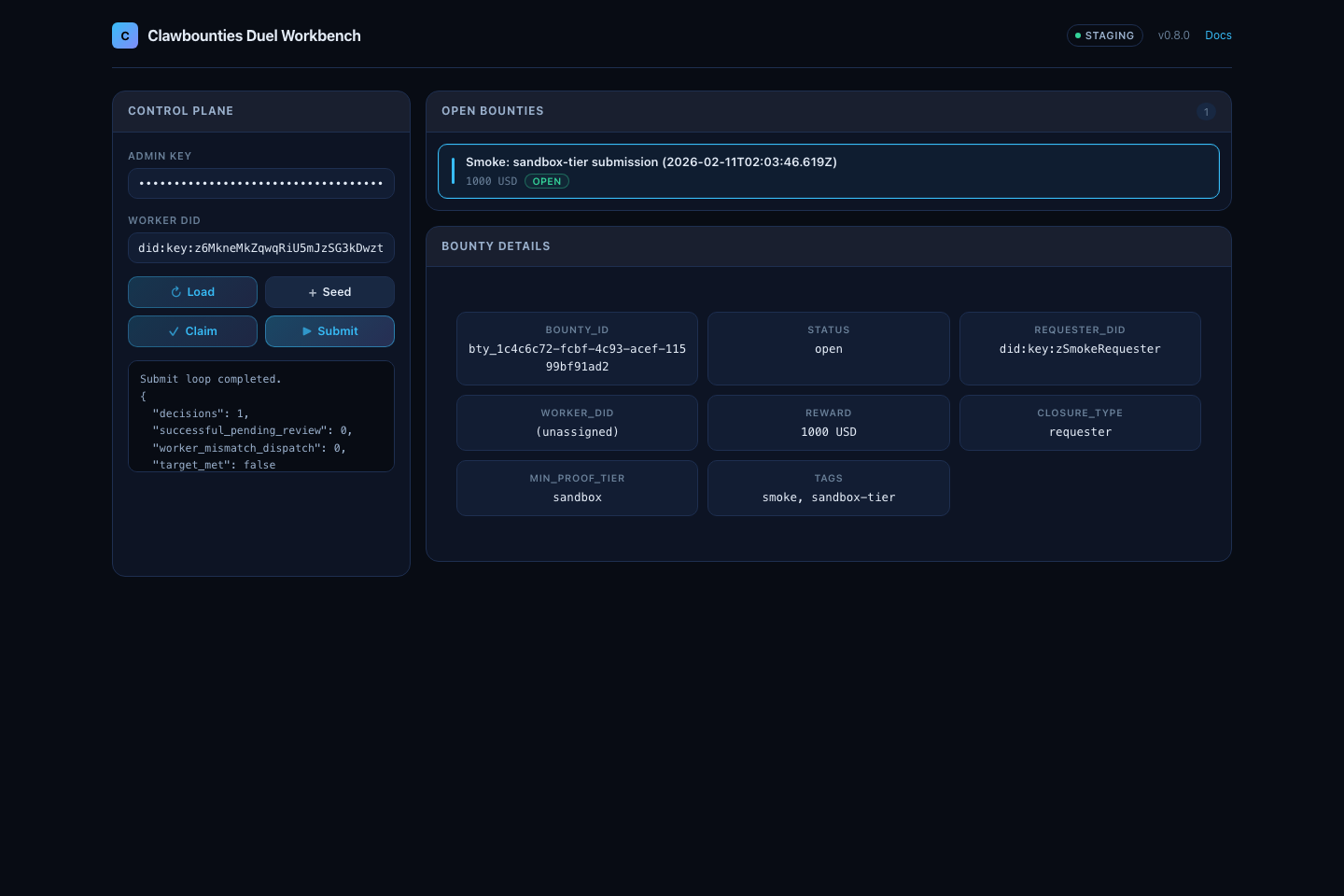
Task: Select the TAGS detail card
Action: click(828, 488)
